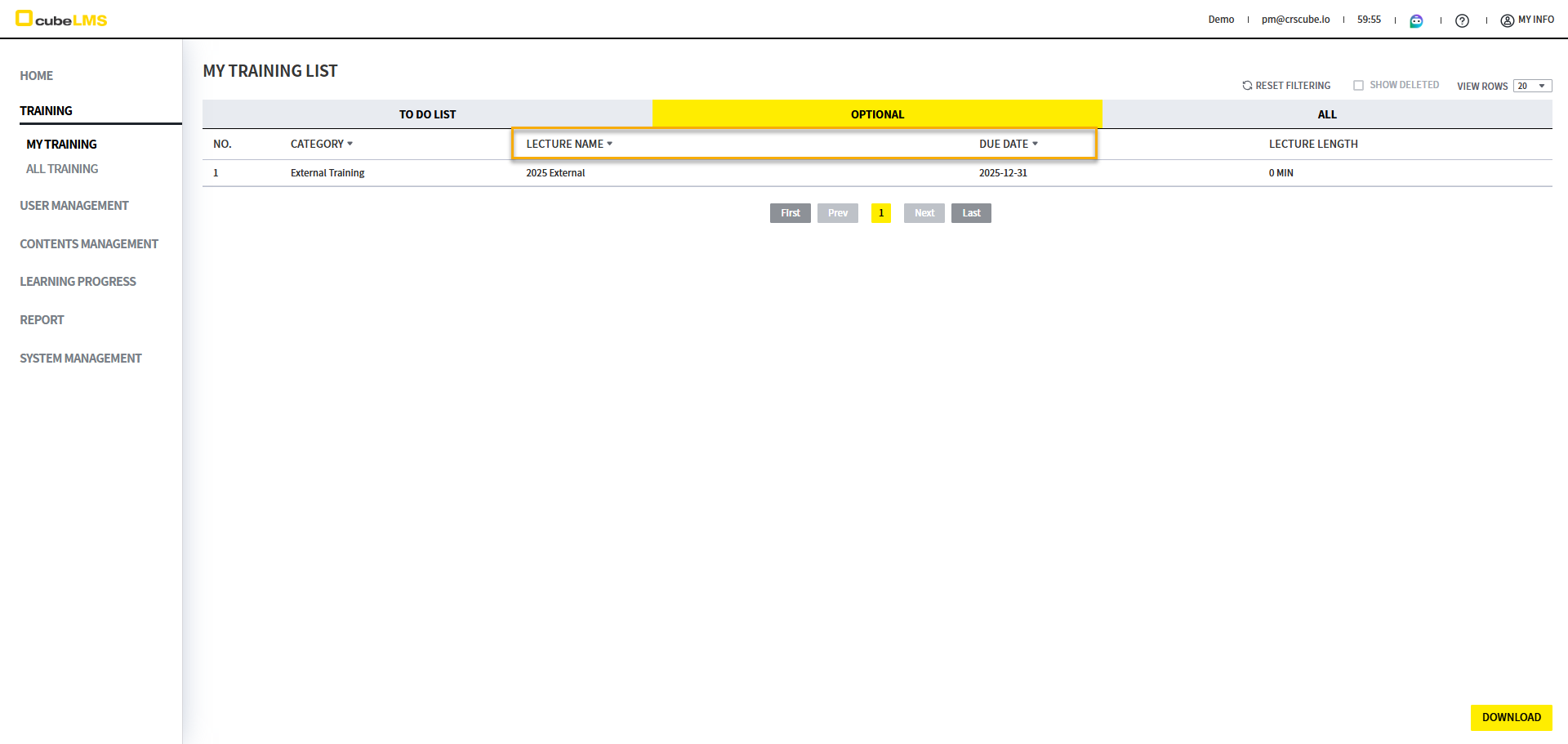Open the View Rows dropdown
This screenshot has height=744, width=1568.
(1532, 86)
